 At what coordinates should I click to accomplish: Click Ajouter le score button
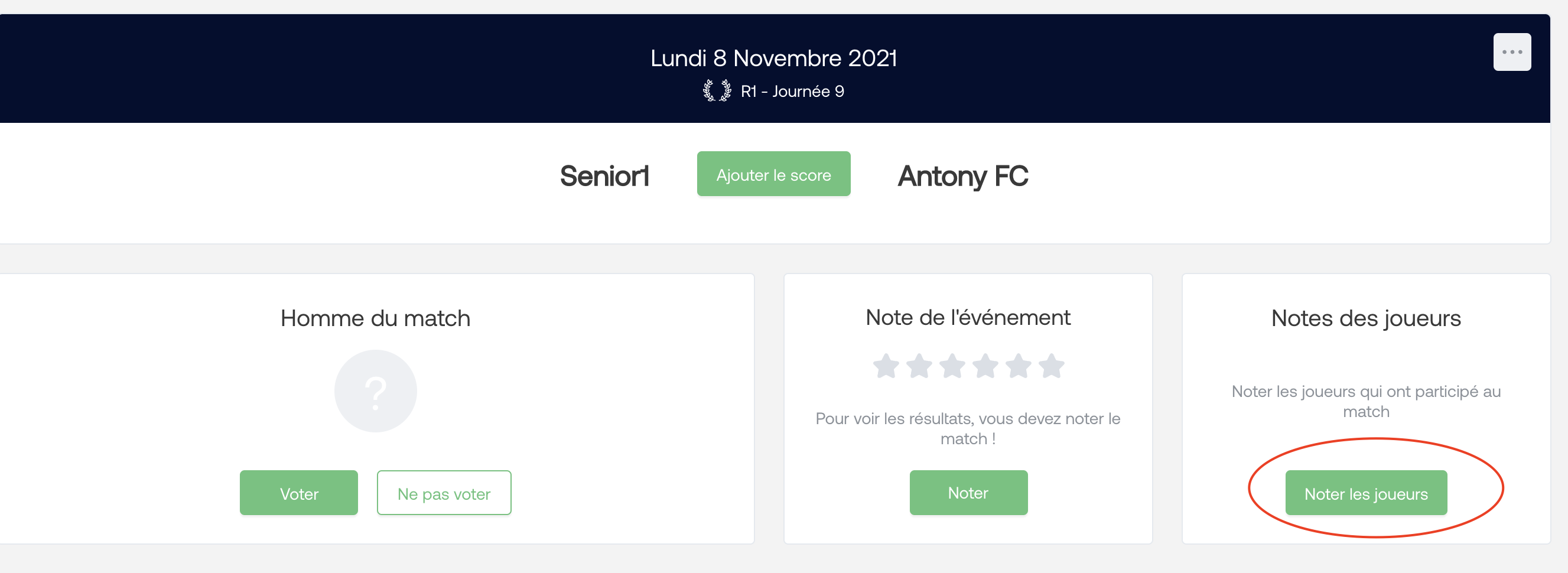coord(773,174)
